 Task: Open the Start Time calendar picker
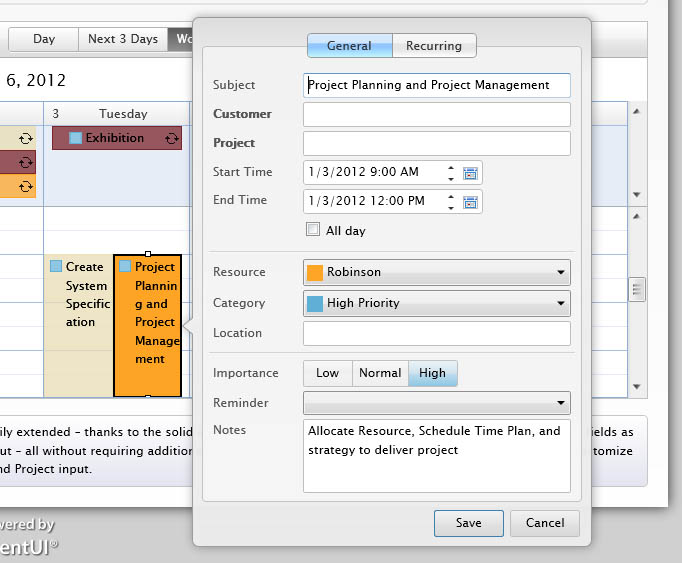(471, 173)
